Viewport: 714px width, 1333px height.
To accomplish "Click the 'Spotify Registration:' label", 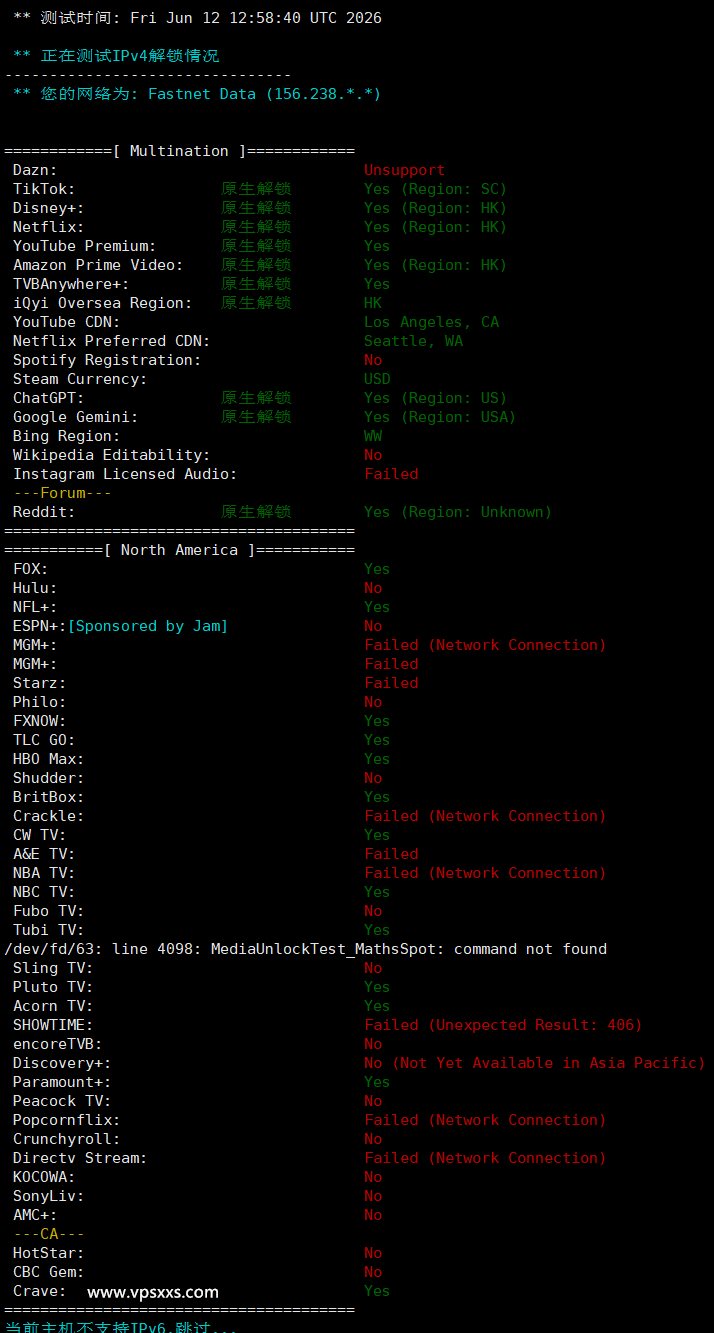I will [x=107, y=360].
